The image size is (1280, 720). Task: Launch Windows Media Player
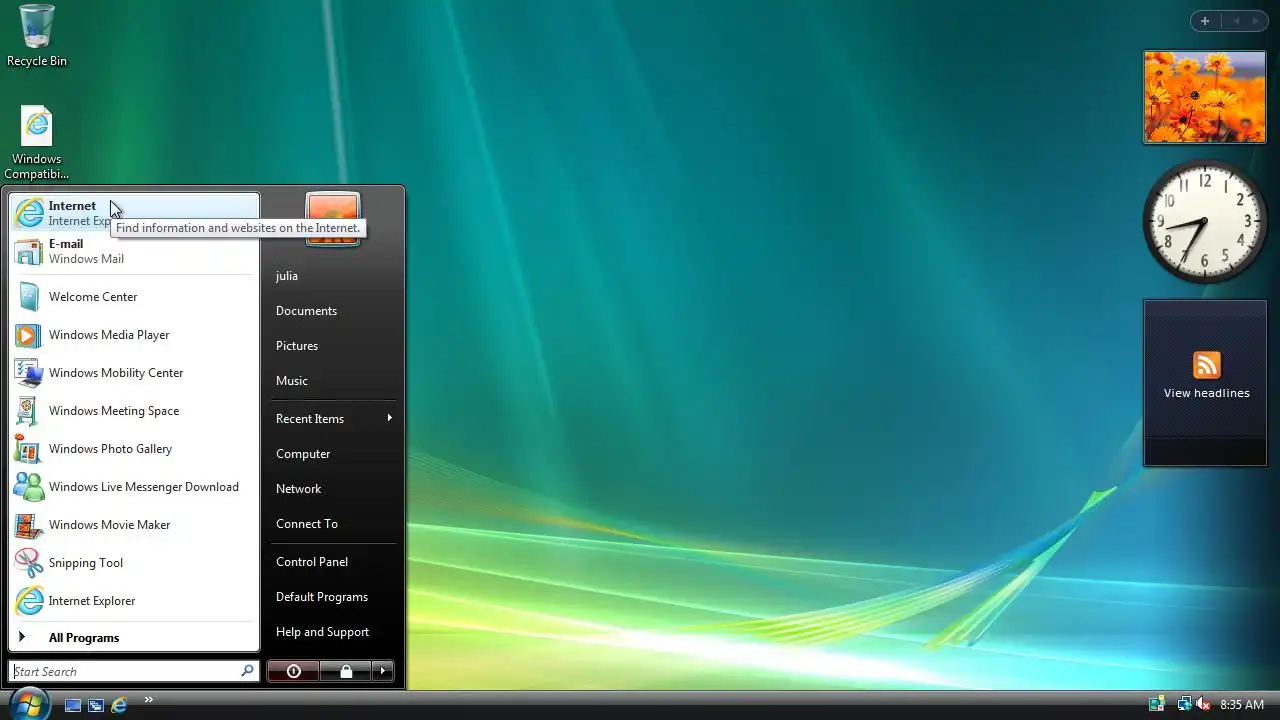pos(134,335)
